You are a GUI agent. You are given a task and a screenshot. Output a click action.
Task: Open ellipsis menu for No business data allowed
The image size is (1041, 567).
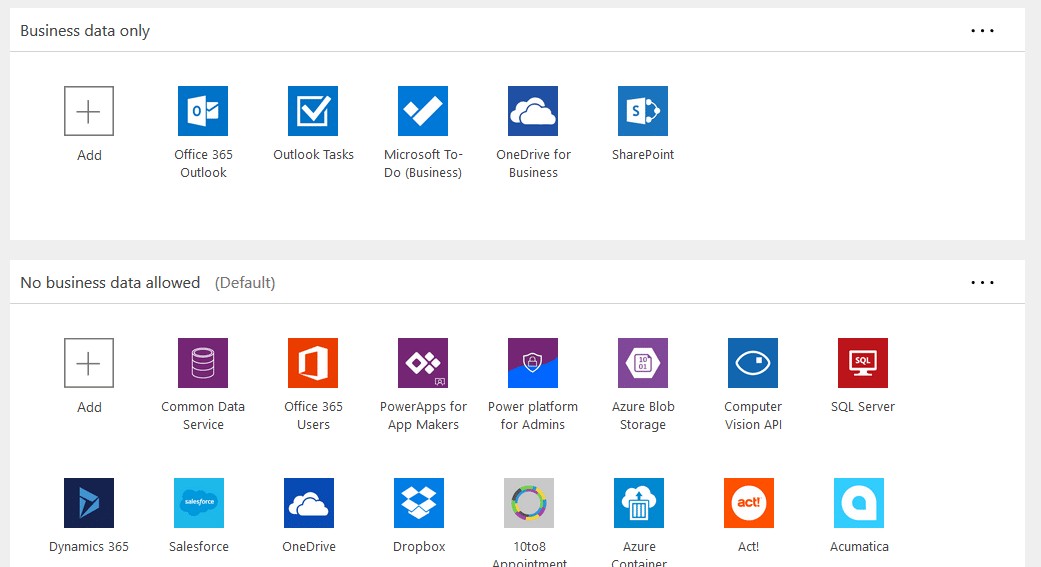[983, 282]
